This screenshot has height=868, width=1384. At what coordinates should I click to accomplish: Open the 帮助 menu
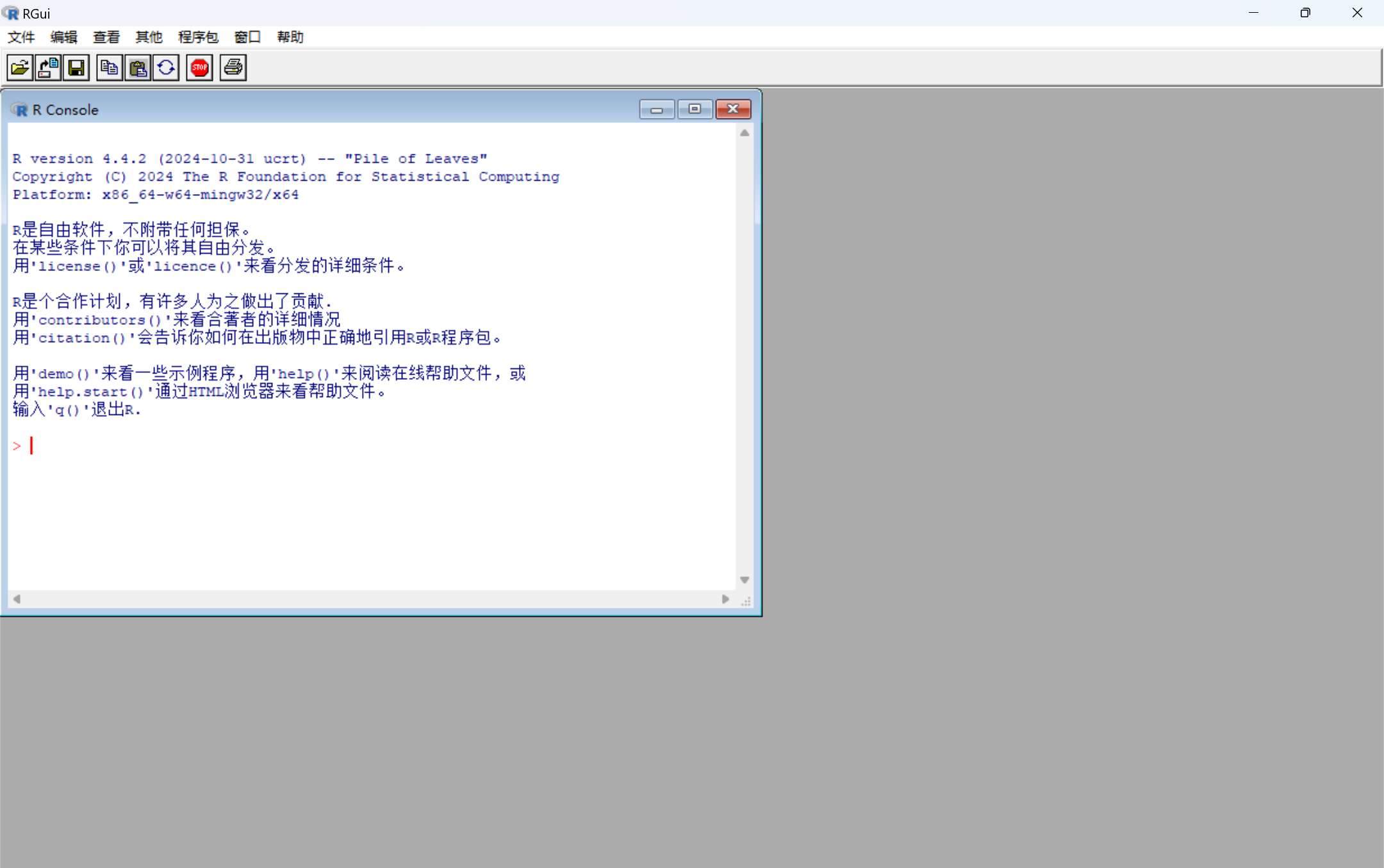pyautogui.click(x=290, y=37)
